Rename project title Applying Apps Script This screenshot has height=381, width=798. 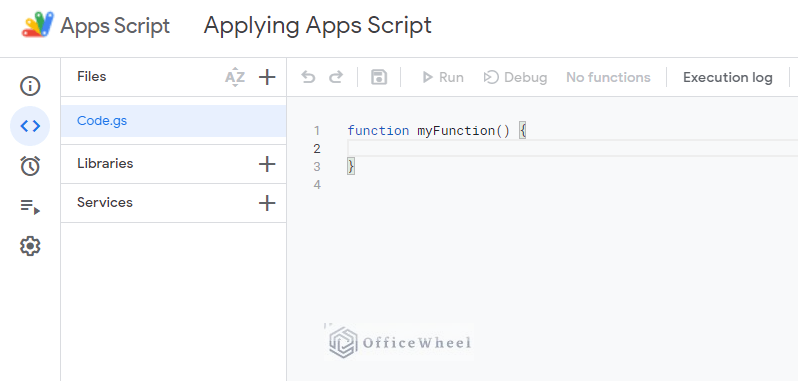[x=318, y=25]
